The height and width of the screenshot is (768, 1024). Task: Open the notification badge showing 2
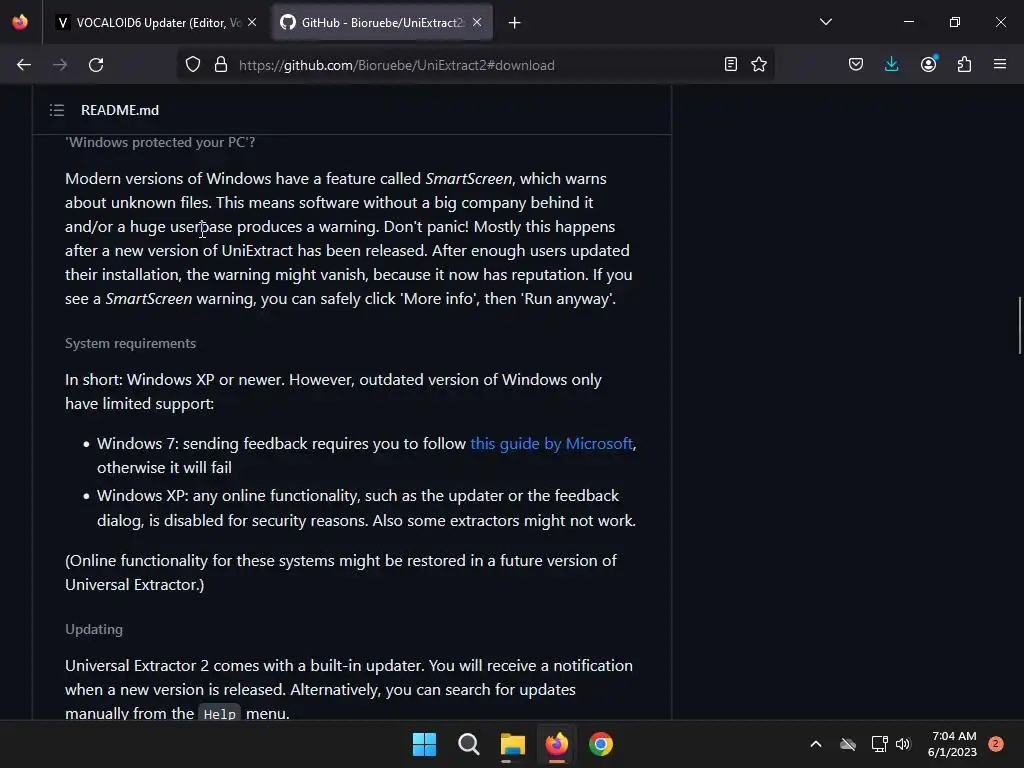pos(996,744)
